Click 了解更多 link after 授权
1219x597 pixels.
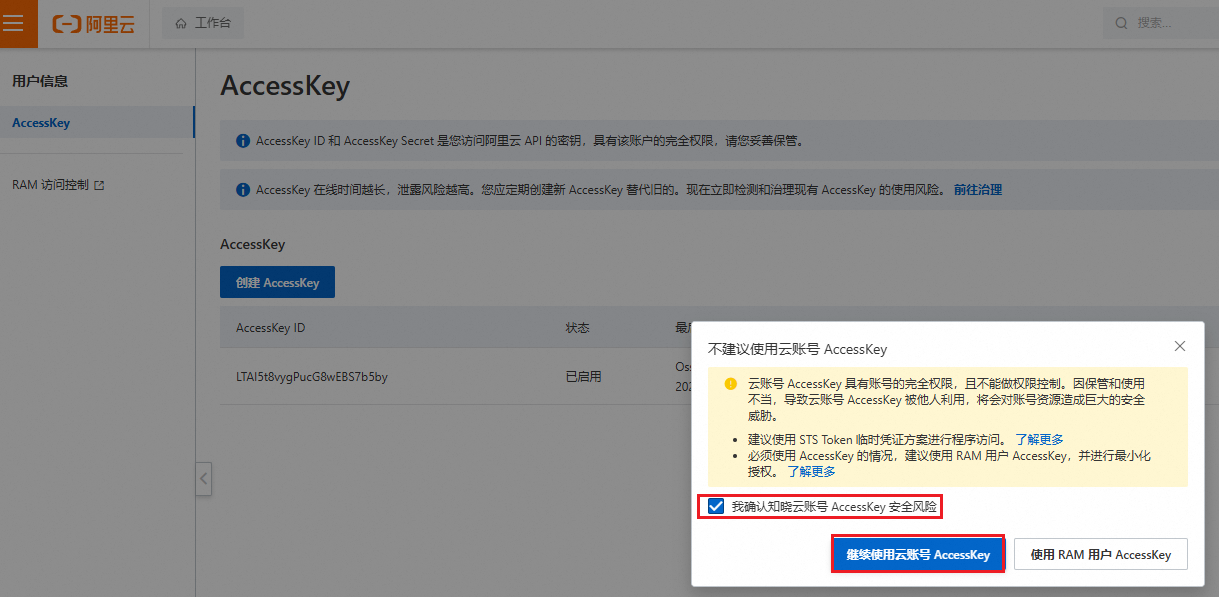811,471
